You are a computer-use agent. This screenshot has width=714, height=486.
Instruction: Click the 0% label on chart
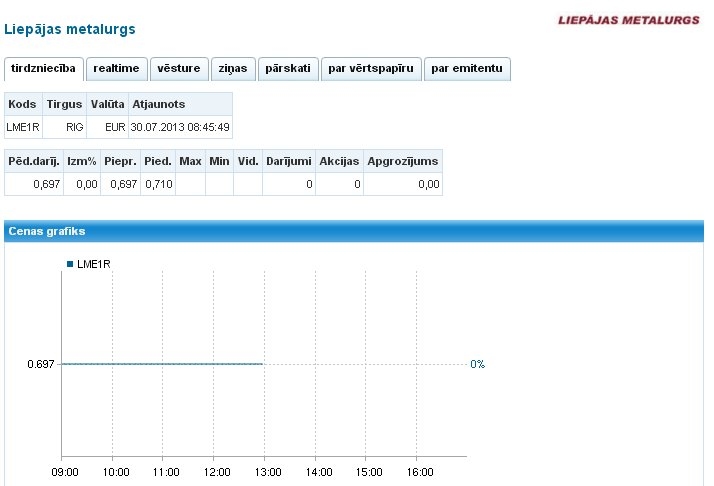point(478,364)
